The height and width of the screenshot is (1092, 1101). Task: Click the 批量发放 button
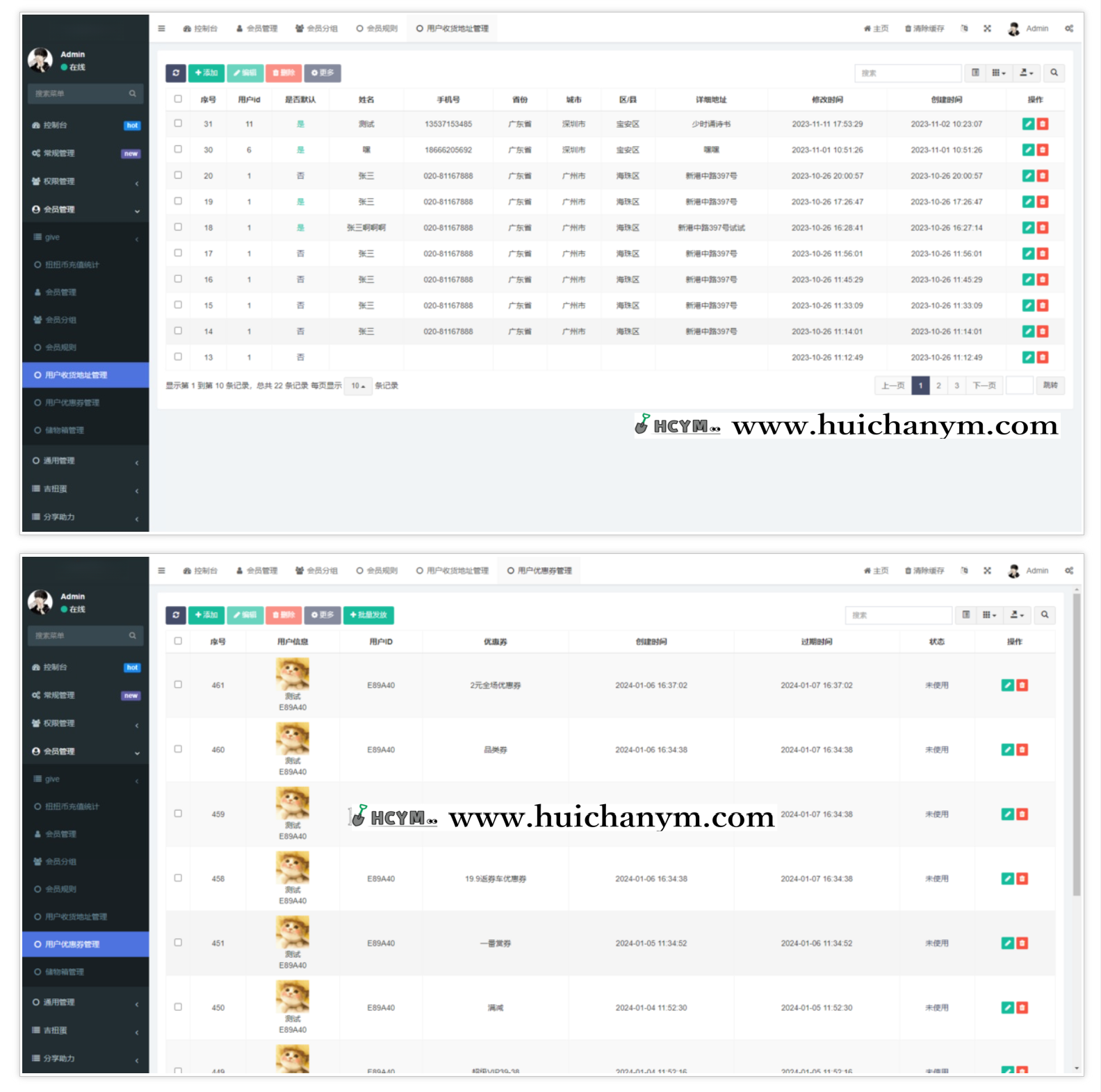368,615
